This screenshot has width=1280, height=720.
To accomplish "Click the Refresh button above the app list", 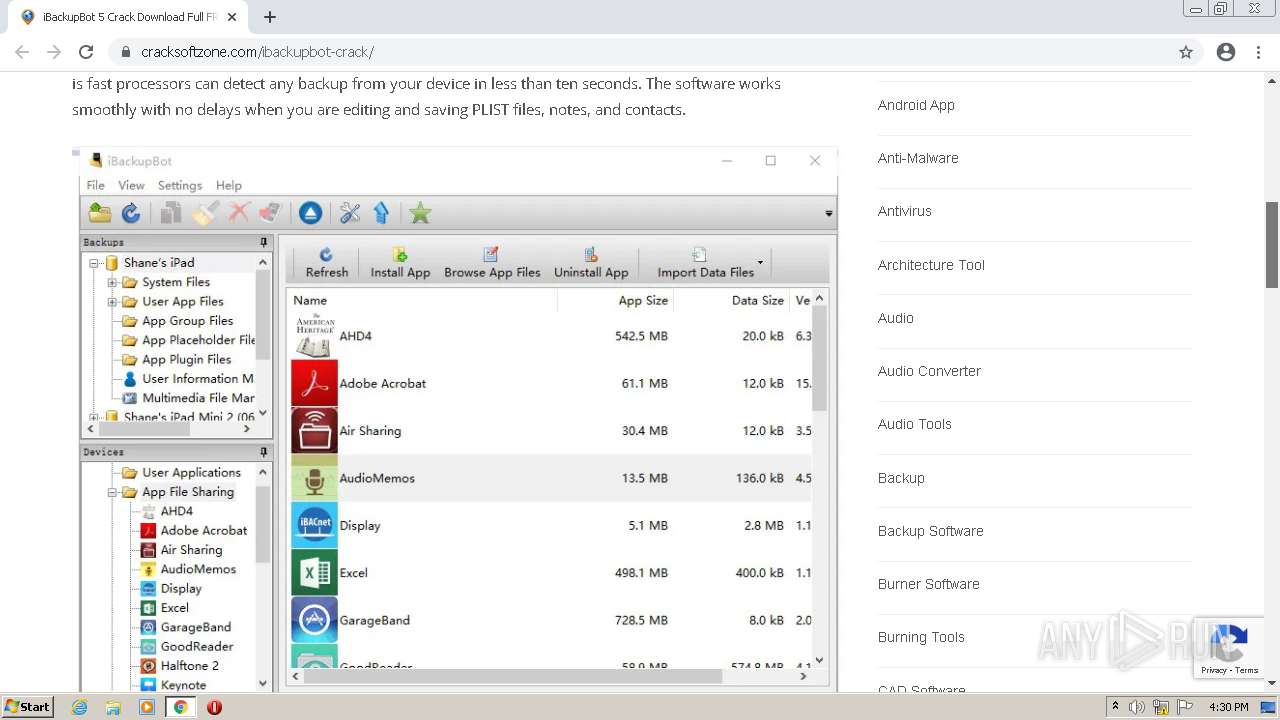I will point(326,263).
